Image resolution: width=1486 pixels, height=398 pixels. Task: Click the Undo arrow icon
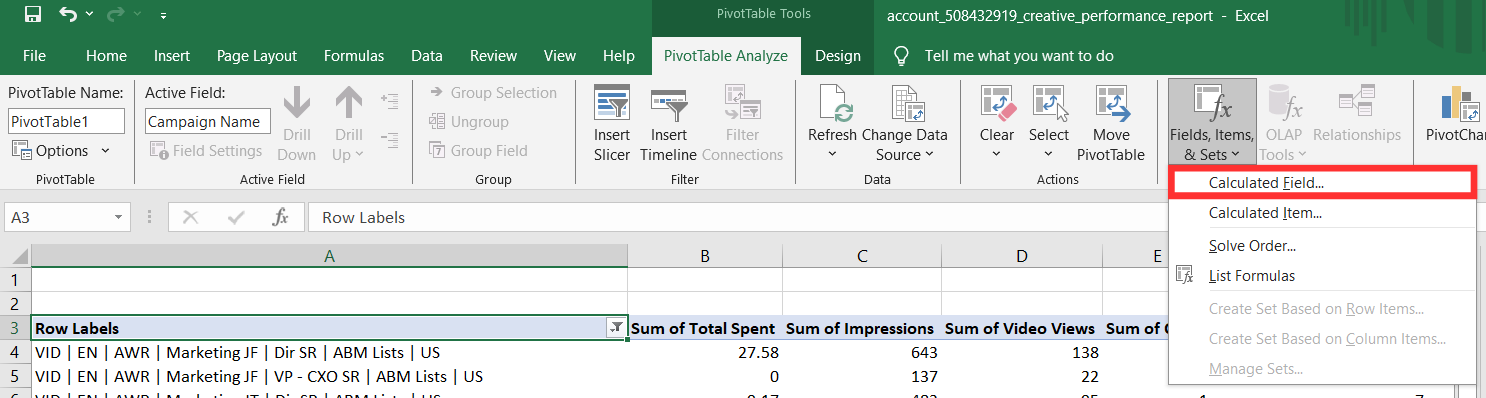click(x=69, y=15)
